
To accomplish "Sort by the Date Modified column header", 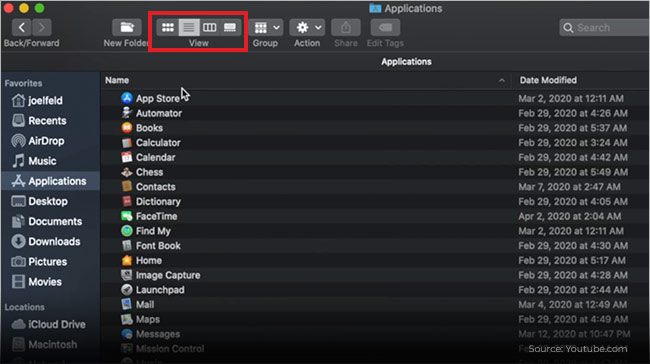I will [548, 80].
